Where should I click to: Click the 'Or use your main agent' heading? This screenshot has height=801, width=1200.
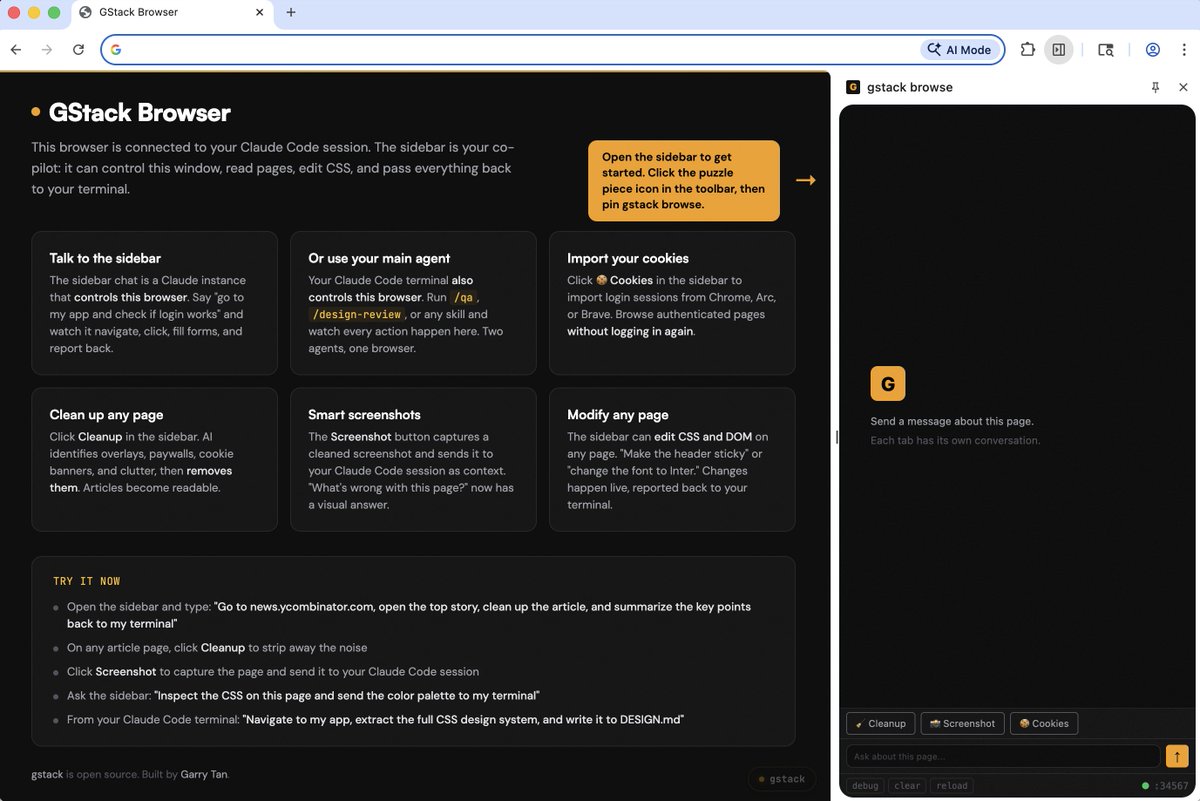tap(379, 258)
